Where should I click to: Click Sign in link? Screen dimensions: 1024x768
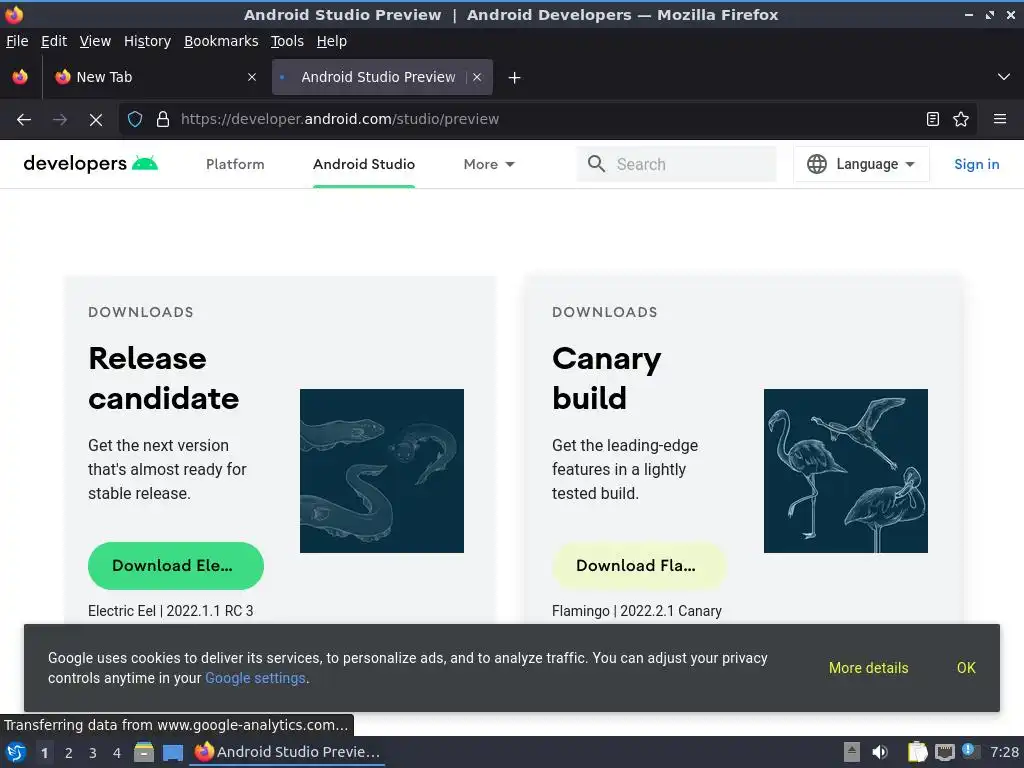[x=976, y=165]
